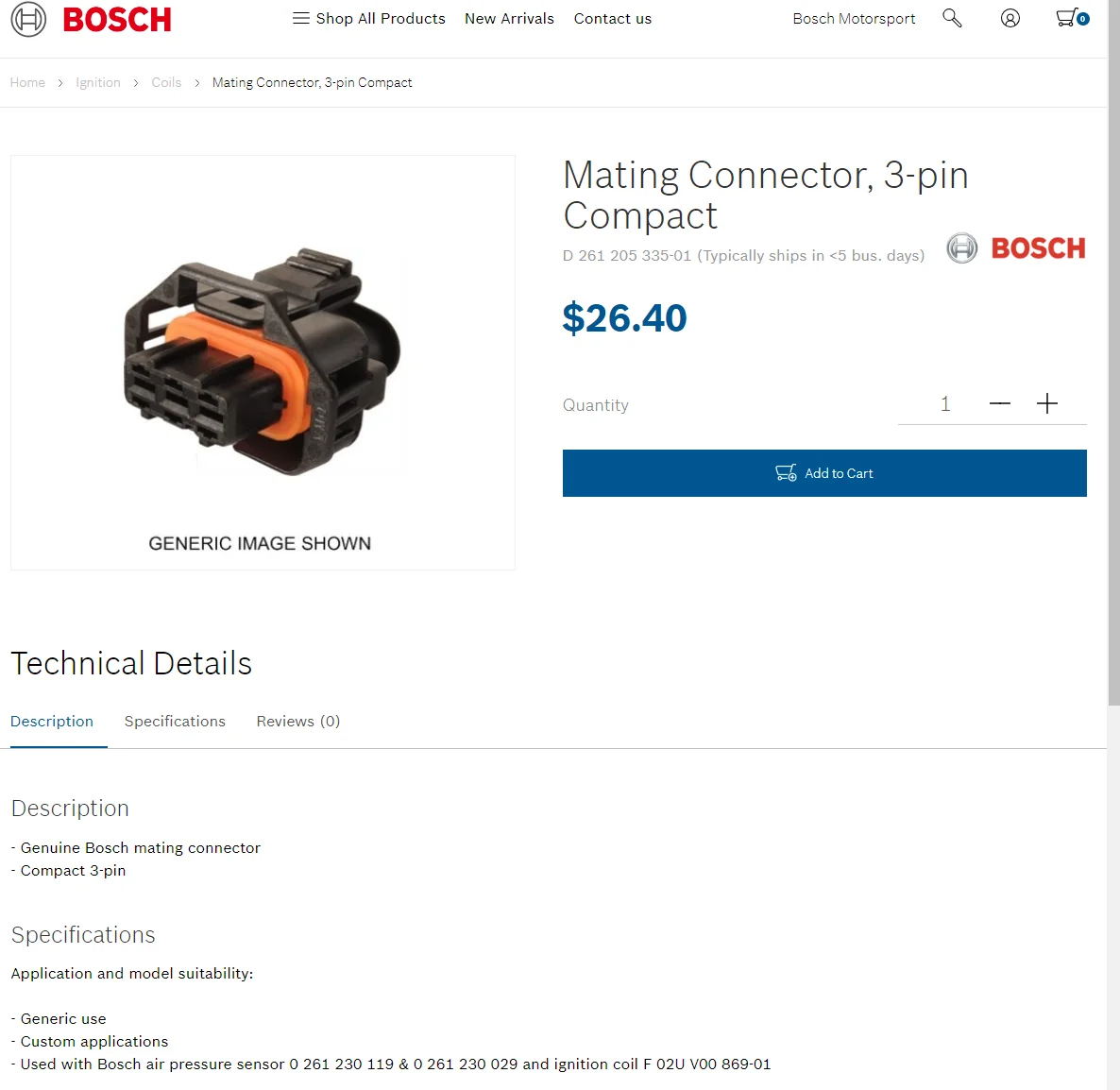Click inside the quantity input field
The image size is (1120, 1090).
click(x=945, y=403)
